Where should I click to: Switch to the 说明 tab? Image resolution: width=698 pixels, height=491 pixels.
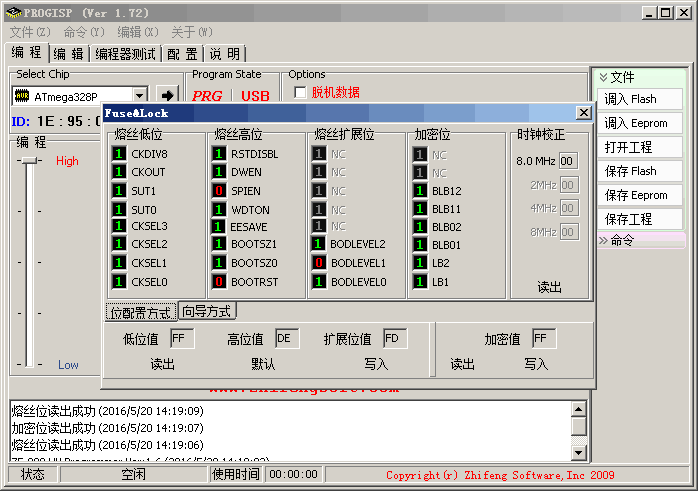(x=224, y=54)
